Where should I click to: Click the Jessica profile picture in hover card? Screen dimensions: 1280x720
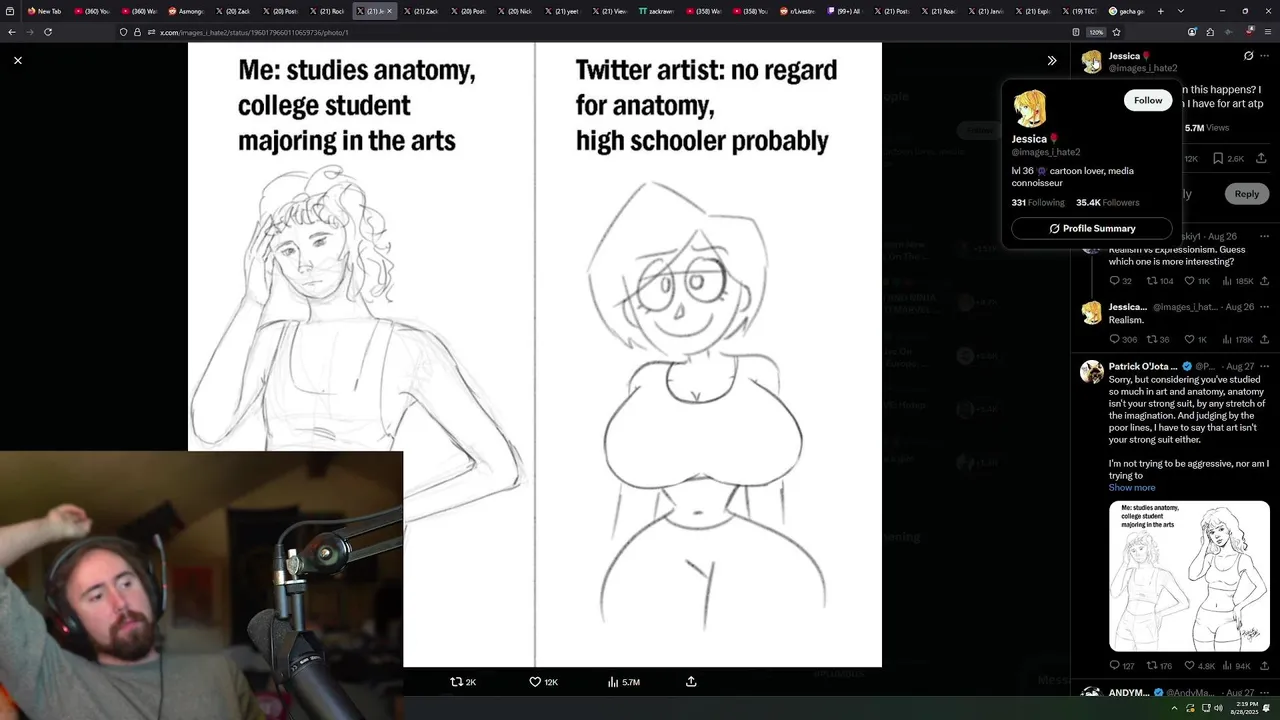pos(1030,108)
